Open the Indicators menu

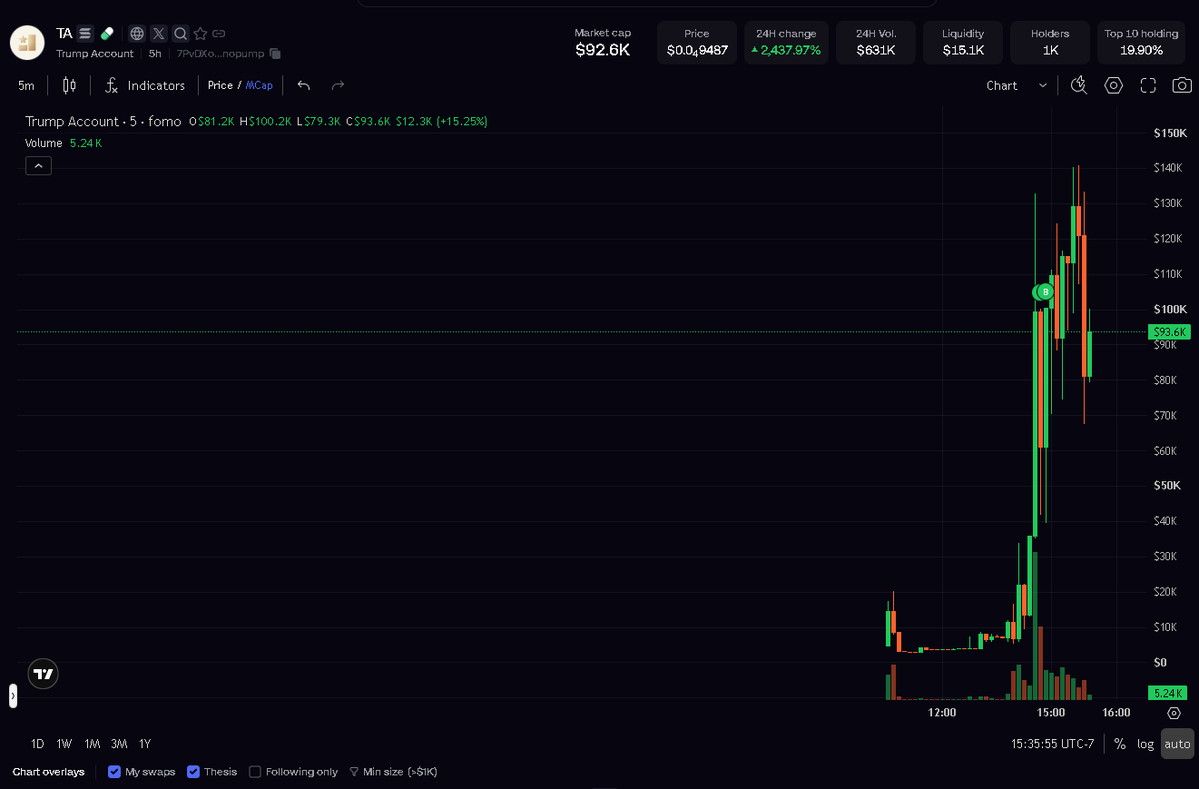pos(145,86)
